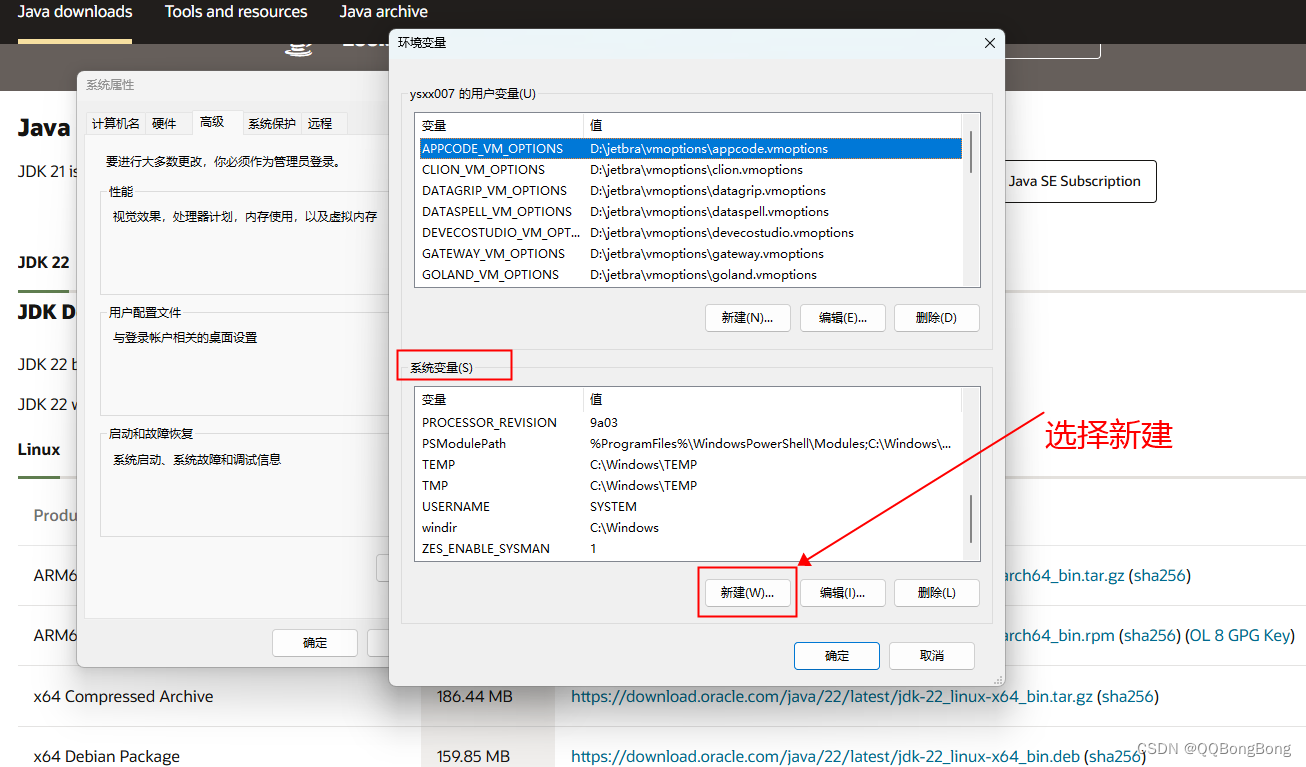The height and width of the screenshot is (767, 1306).
Task: Confirm environment variables dialog with 确定
Action: [837, 656]
